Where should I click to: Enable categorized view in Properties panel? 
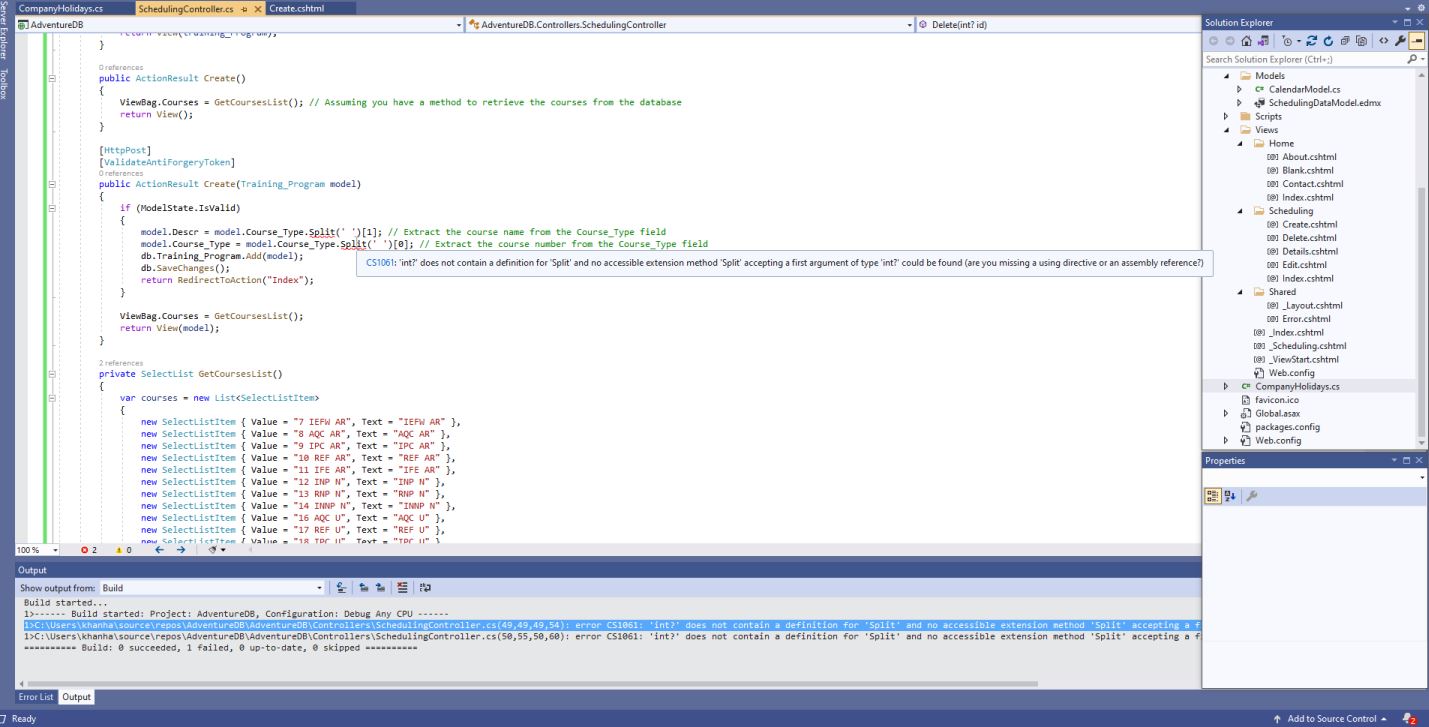1211,495
